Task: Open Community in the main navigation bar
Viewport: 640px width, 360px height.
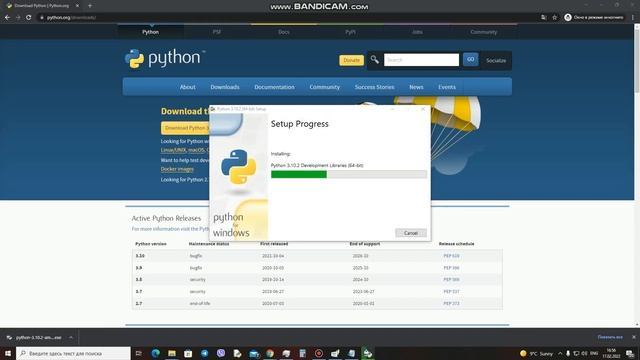Action: click(324, 87)
